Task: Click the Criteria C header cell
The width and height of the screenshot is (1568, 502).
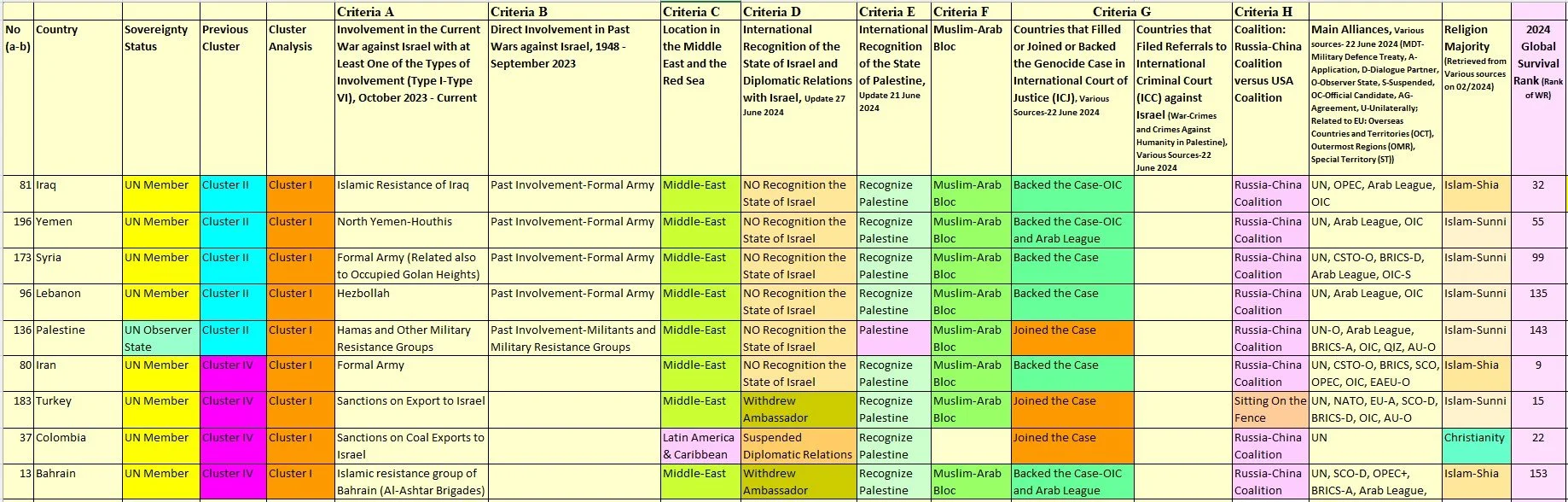Action: [x=700, y=11]
